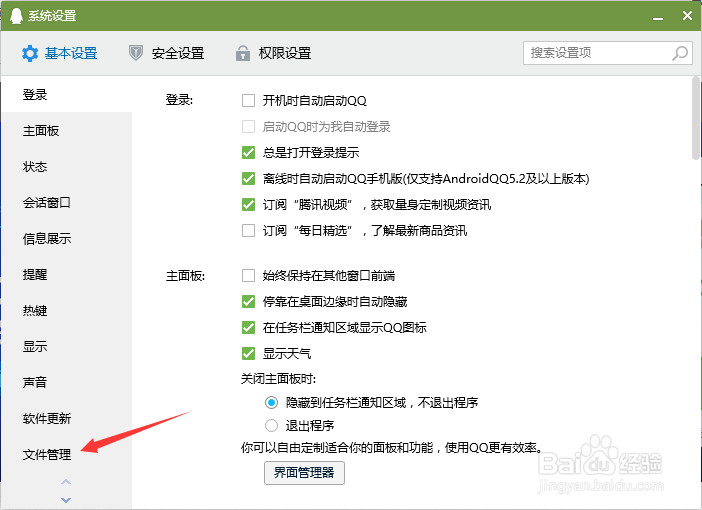
Task: Click the sidebar up chevron arrow
Action: point(66,482)
